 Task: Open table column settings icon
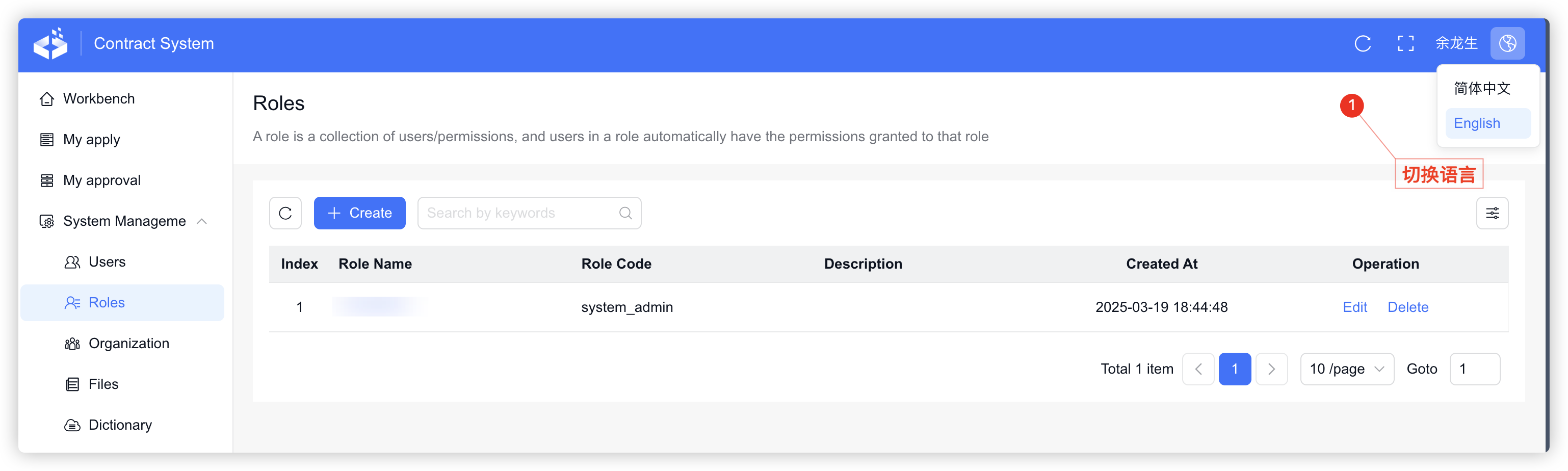coord(1492,213)
